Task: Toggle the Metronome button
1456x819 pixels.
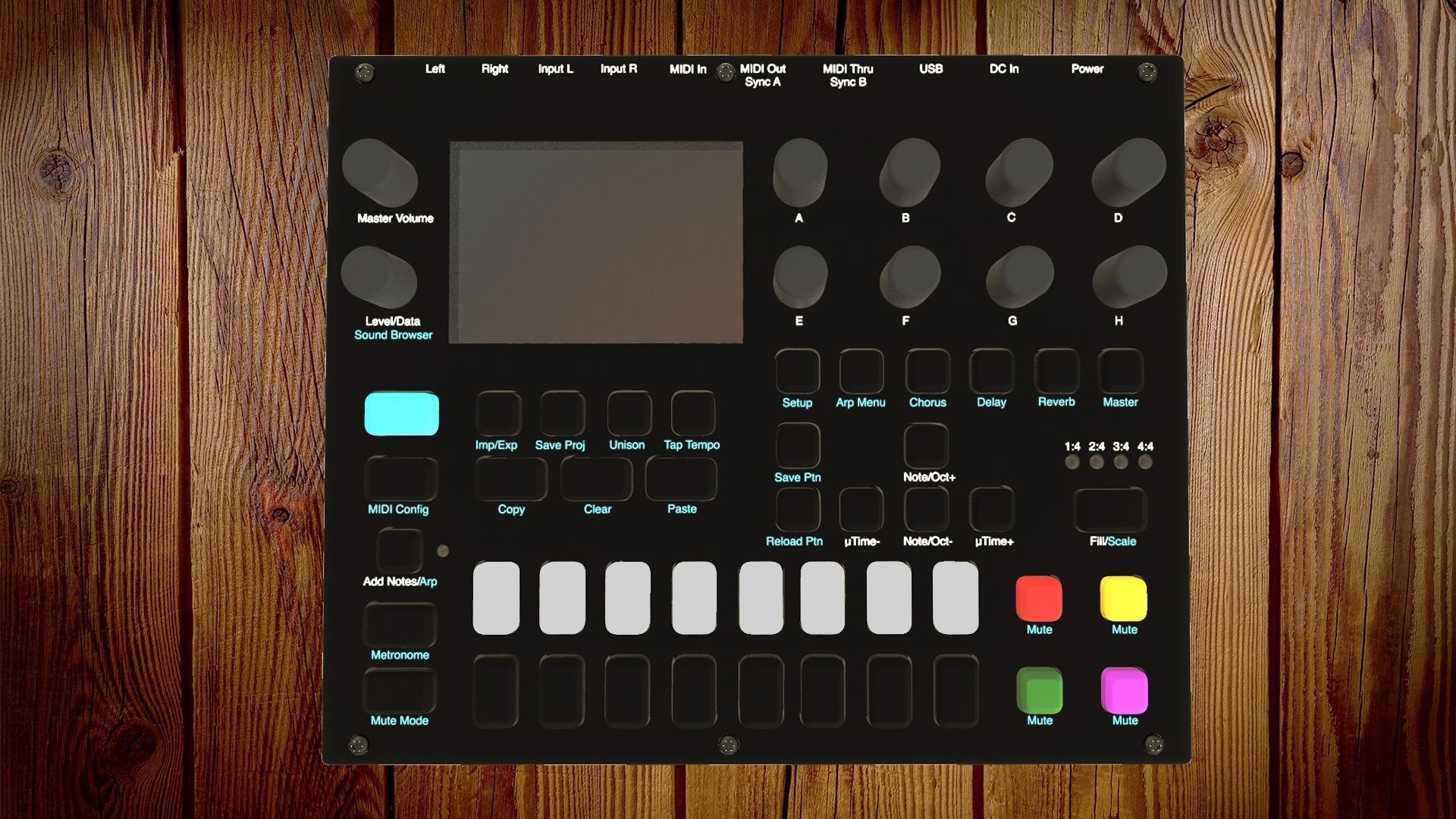Action: click(x=400, y=624)
